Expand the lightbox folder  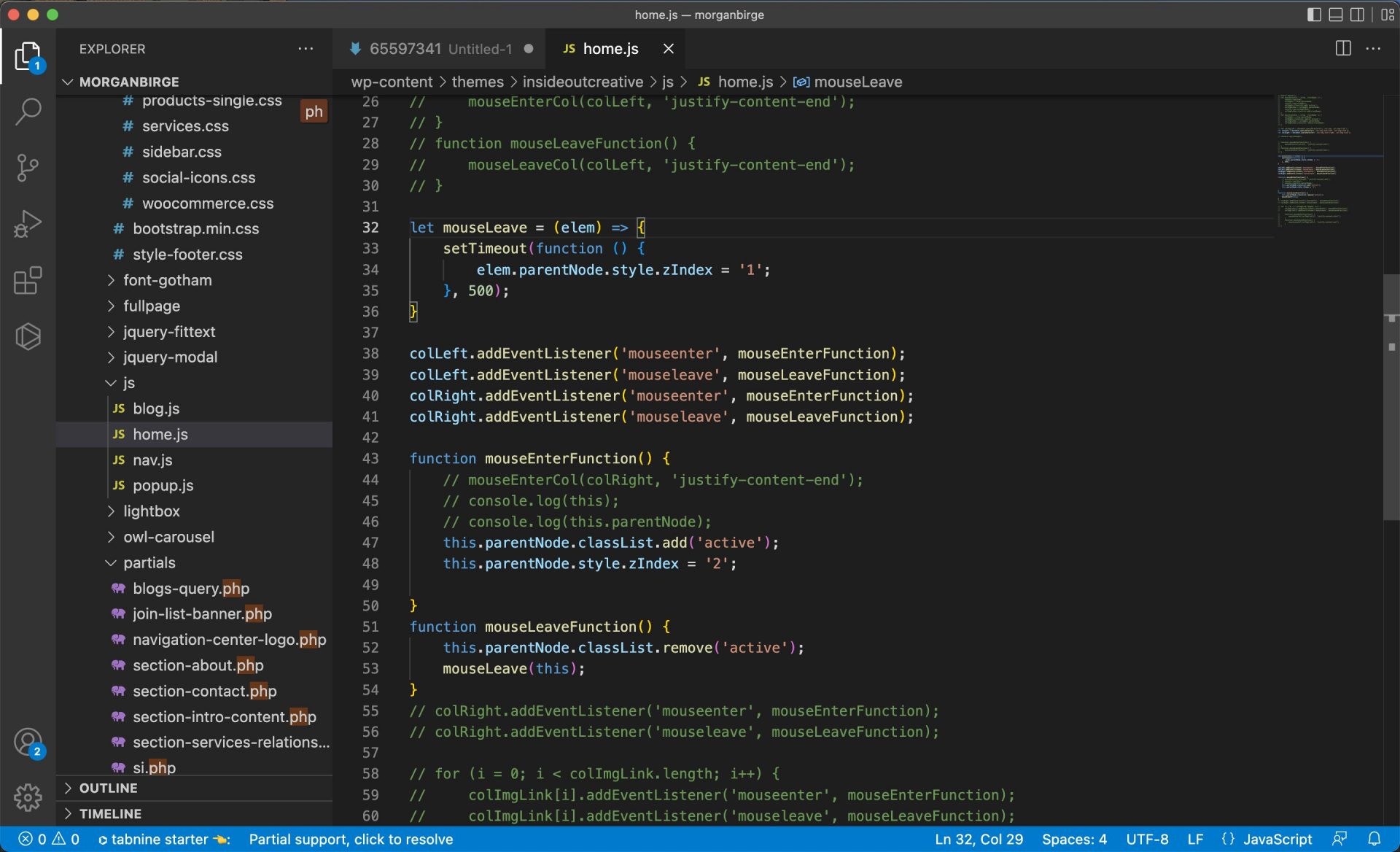194,511
